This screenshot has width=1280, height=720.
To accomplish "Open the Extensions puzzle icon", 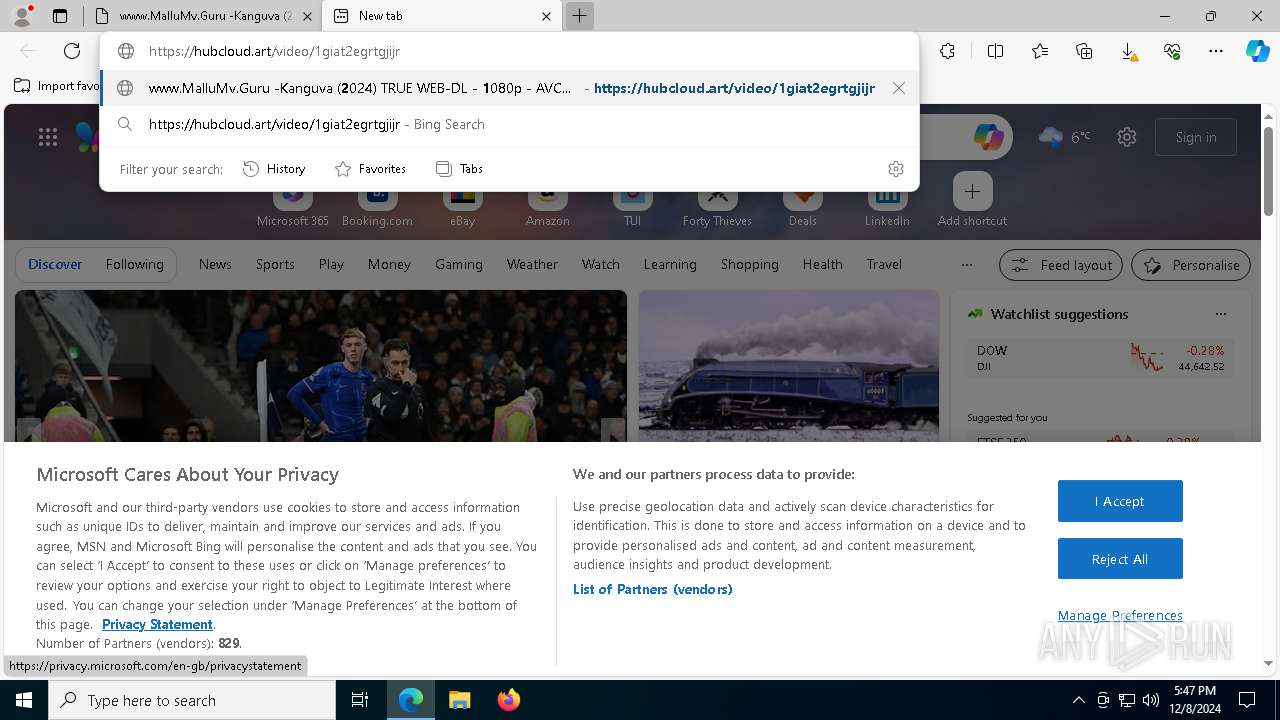I will coord(948,51).
